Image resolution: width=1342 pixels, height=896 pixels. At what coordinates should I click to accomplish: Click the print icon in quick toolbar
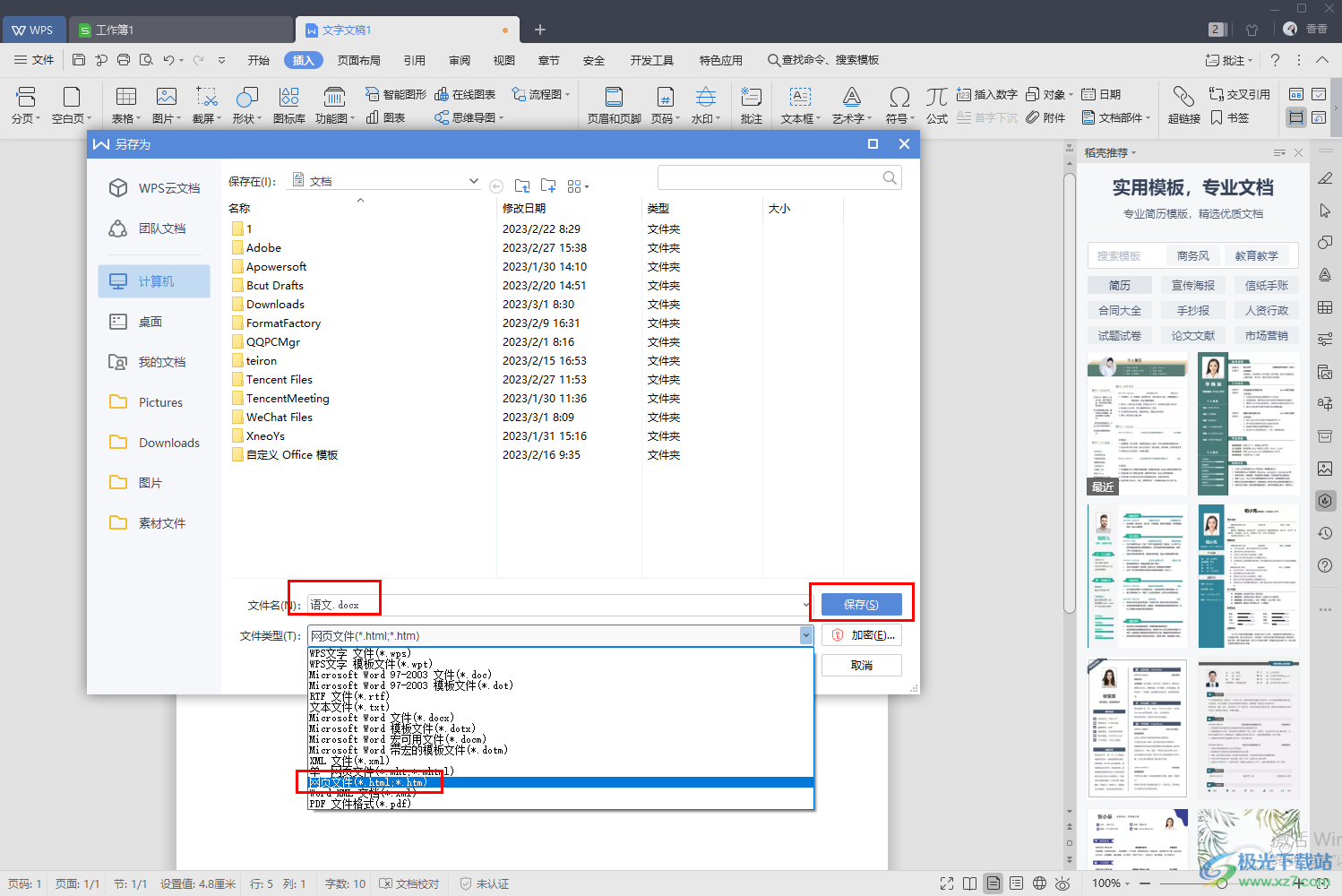(x=124, y=60)
